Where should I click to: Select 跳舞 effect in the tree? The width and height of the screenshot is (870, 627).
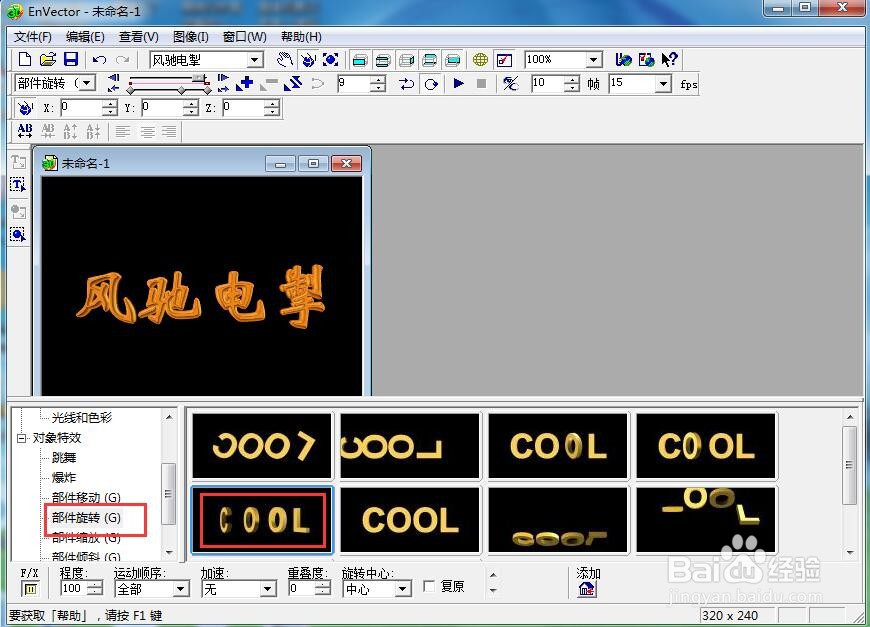pos(64,458)
